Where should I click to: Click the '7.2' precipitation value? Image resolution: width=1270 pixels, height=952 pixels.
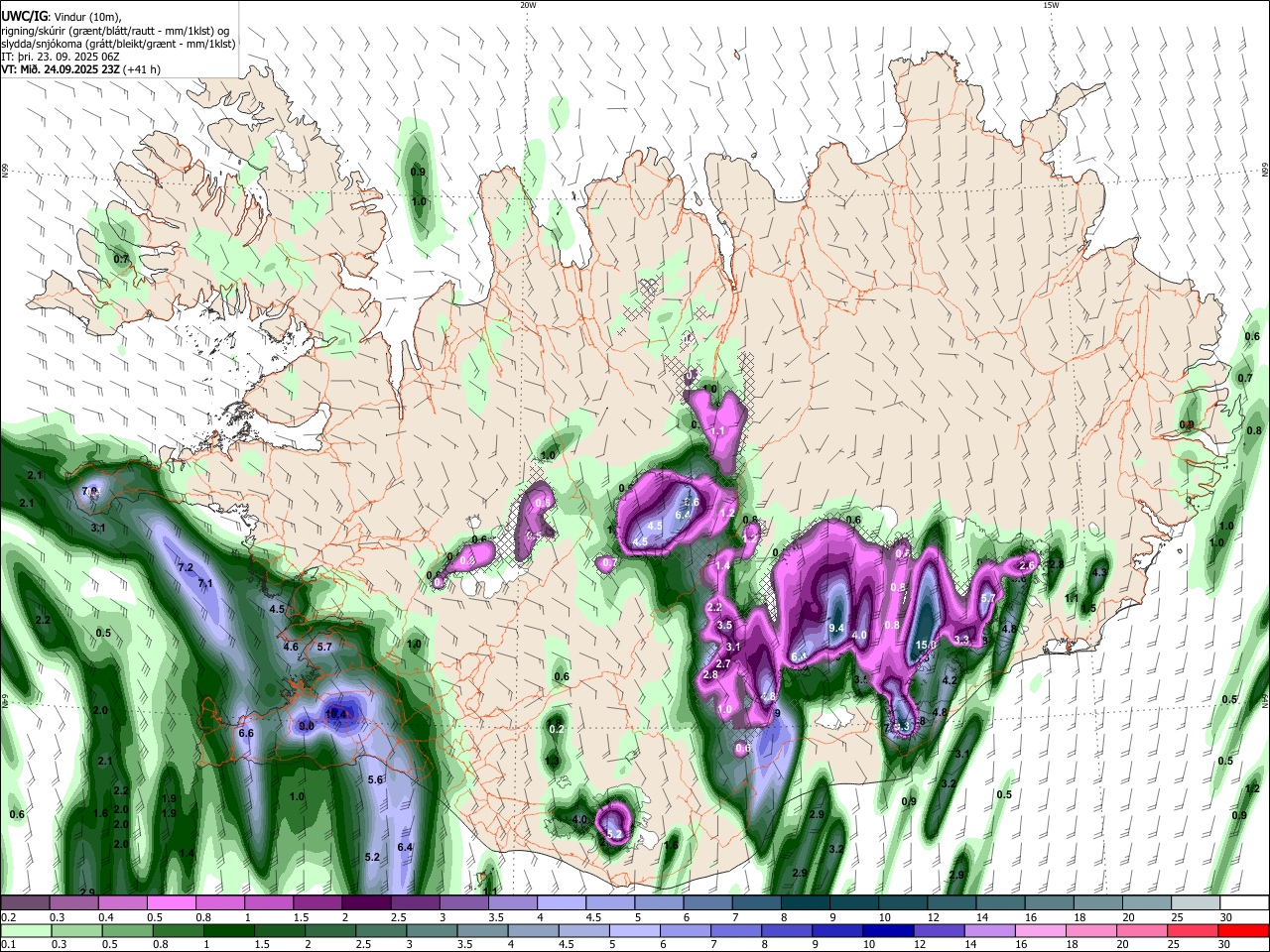pyautogui.click(x=186, y=568)
